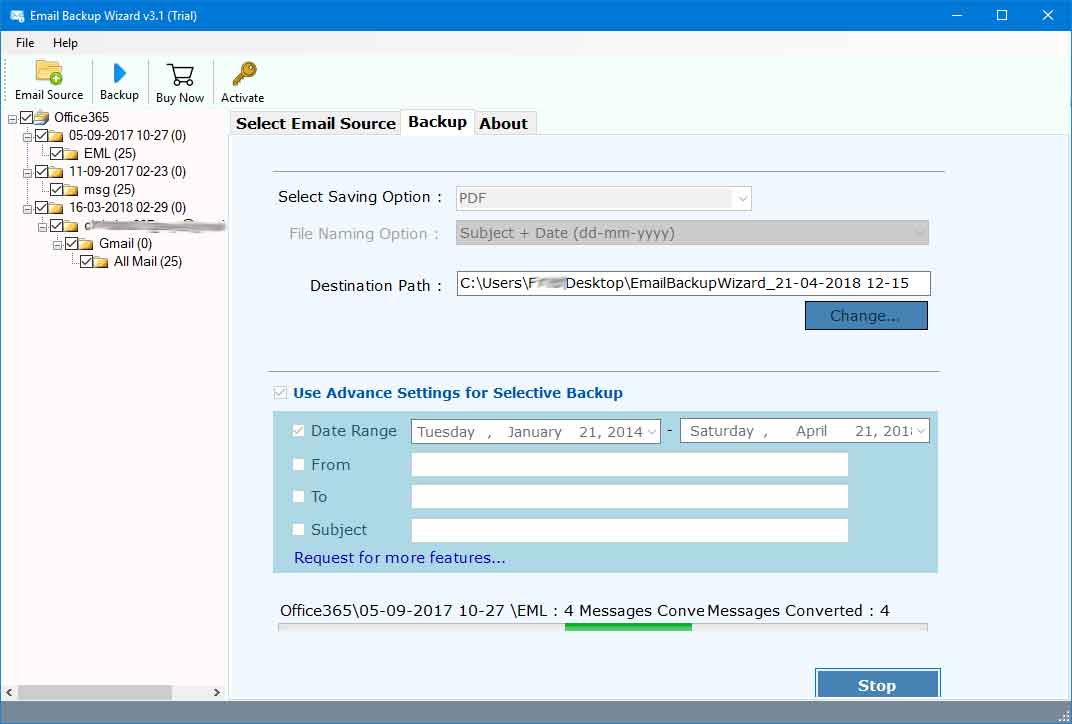The width and height of the screenshot is (1072, 724).
Task: Click folder icon next to Gmail (0)
Action: tap(86, 244)
